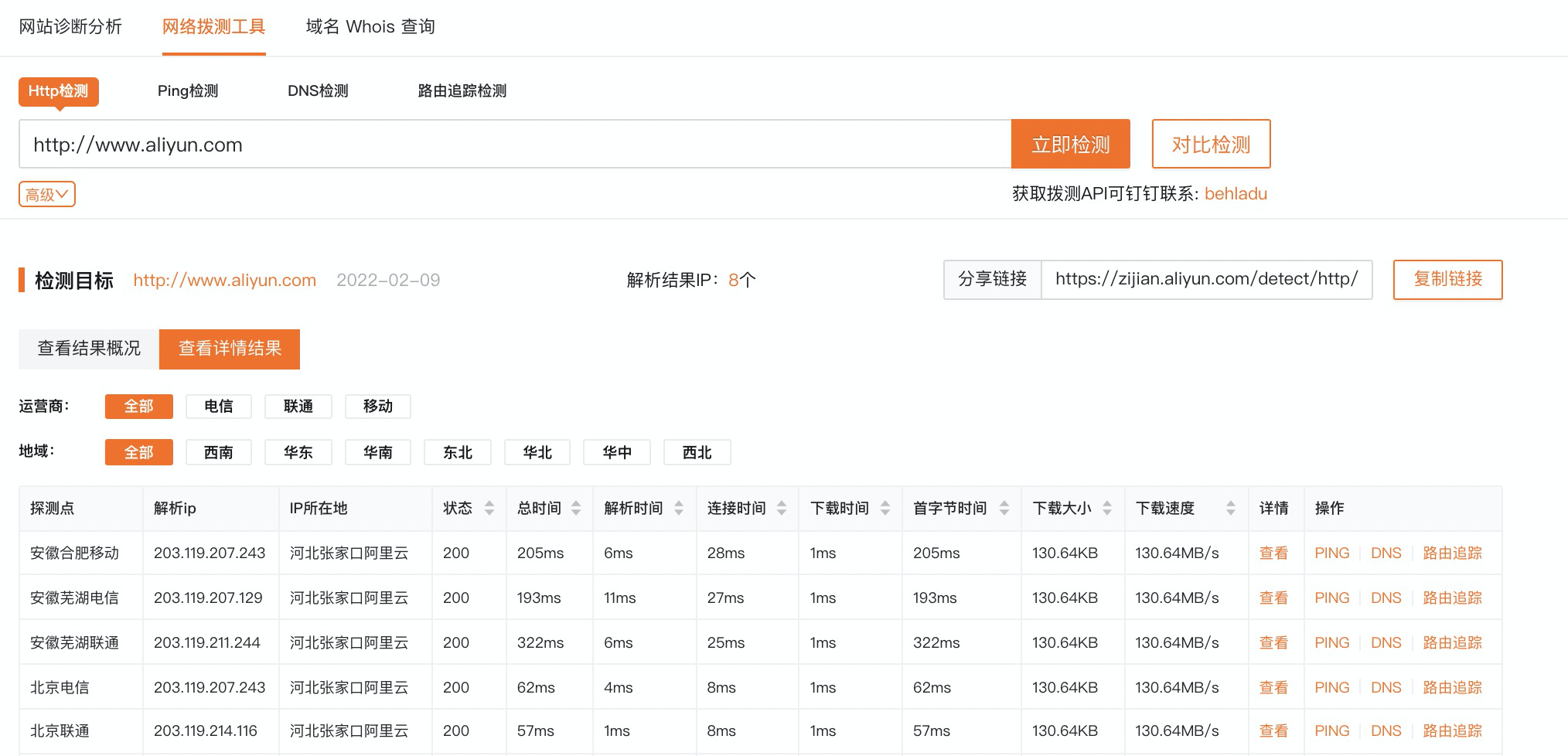Image resolution: width=1568 pixels, height=756 pixels.
Task: Sort table by 解析时间 column
Action: 678,508
